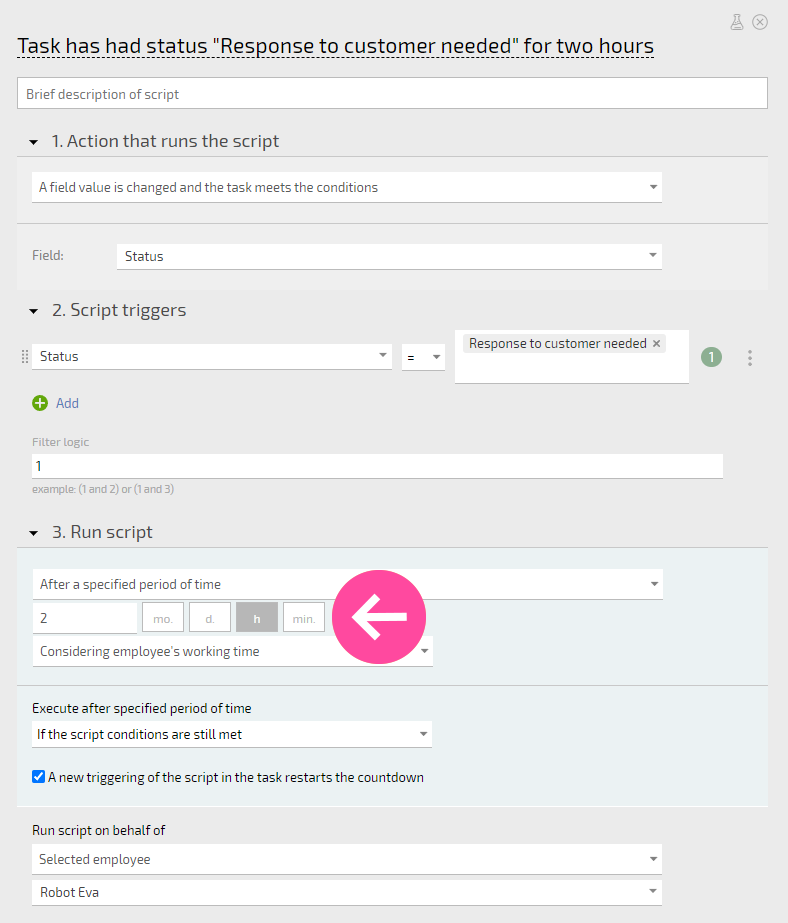Close the script editor with X icon

(x=760, y=22)
